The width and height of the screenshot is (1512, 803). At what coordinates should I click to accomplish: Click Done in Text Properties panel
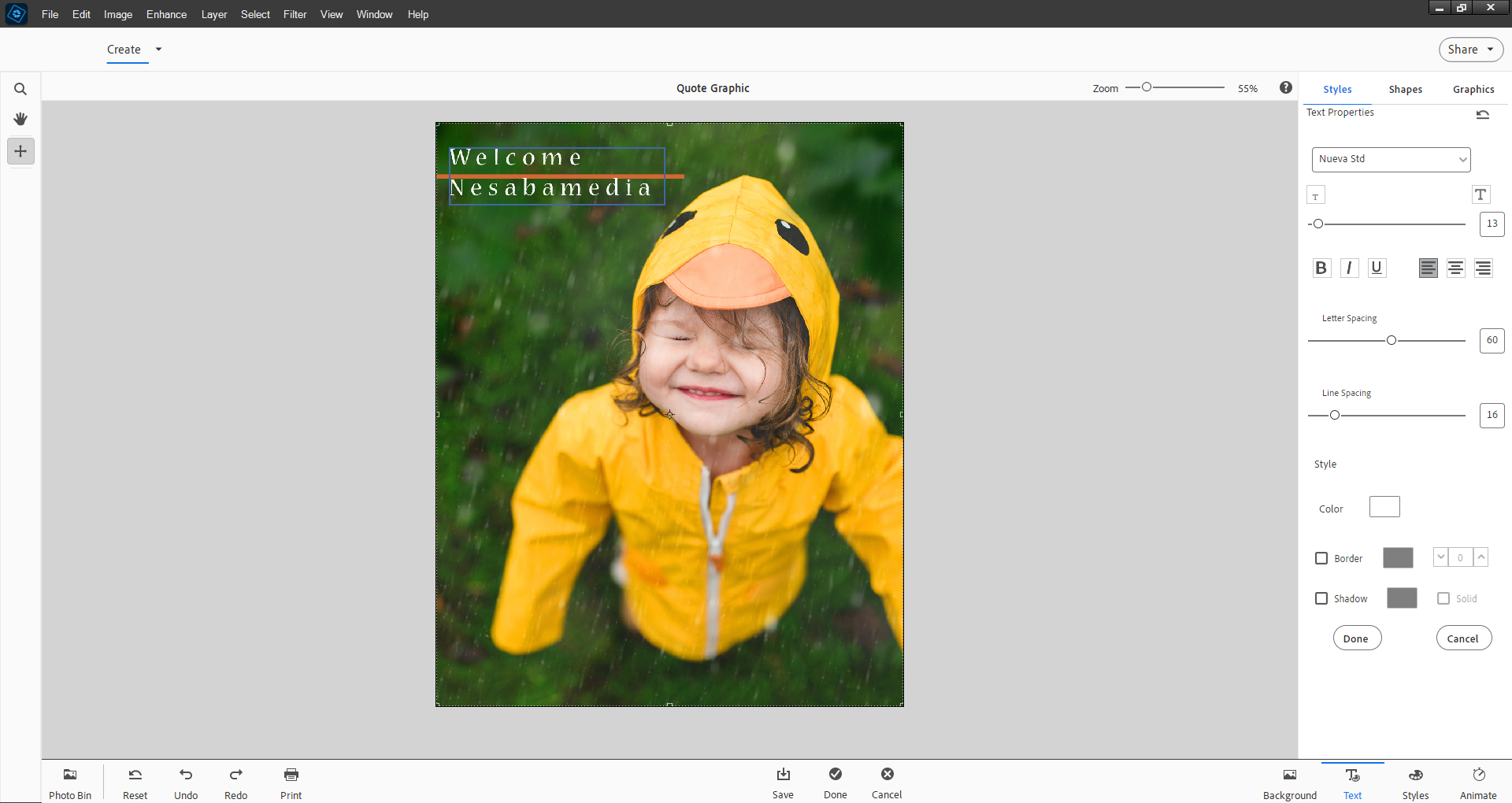coord(1357,638)
